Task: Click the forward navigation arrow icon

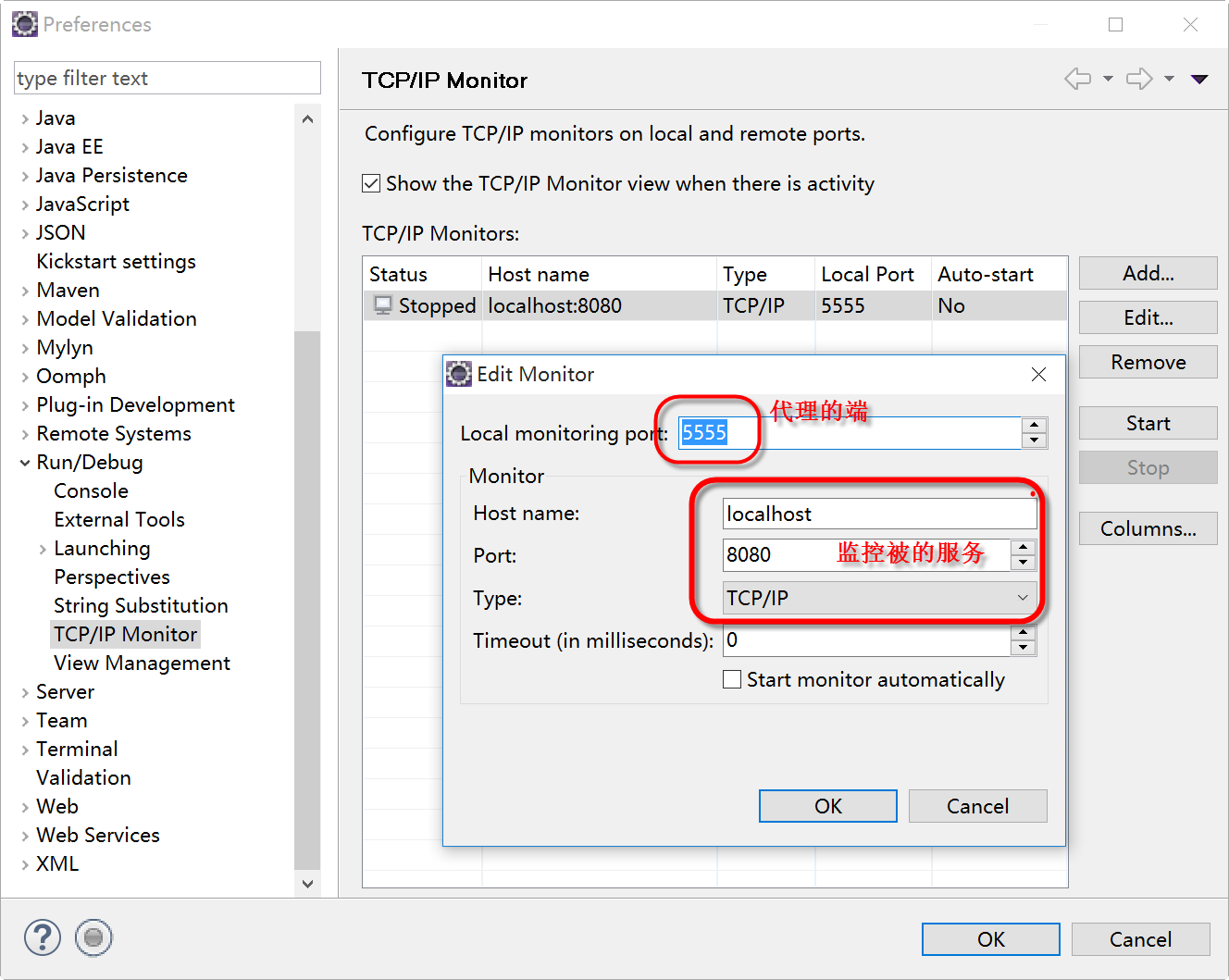Action: click(x=1139, y=79)
